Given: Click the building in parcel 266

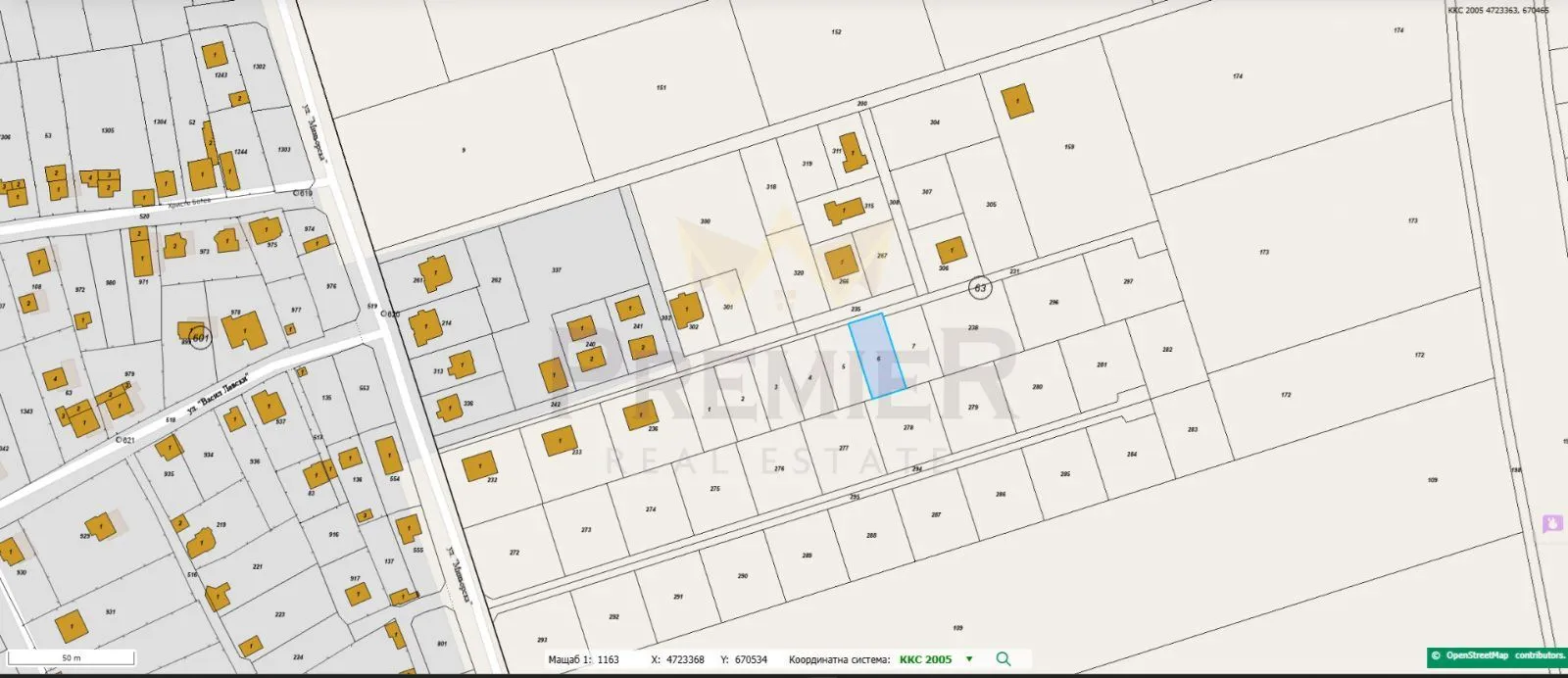Looking at the screenshot, I should coord(841,264).
